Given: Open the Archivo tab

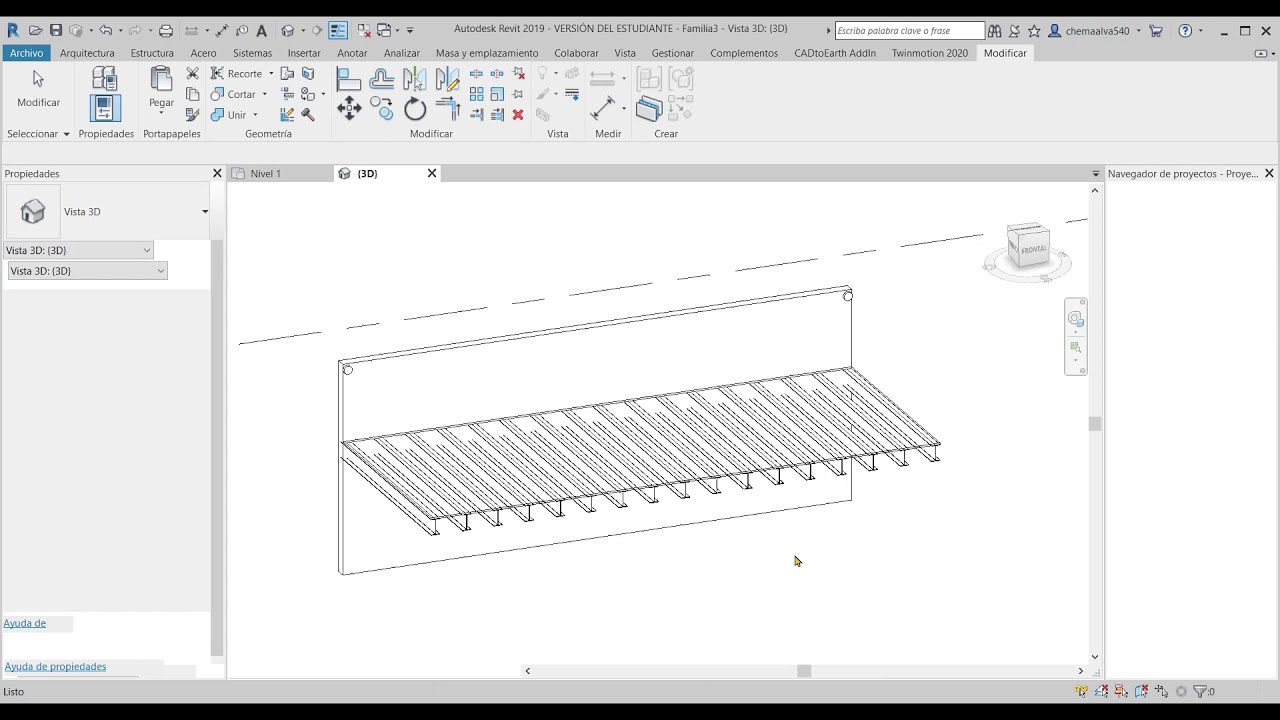Looking at the screenshot, I should click(x=27, y=53).
